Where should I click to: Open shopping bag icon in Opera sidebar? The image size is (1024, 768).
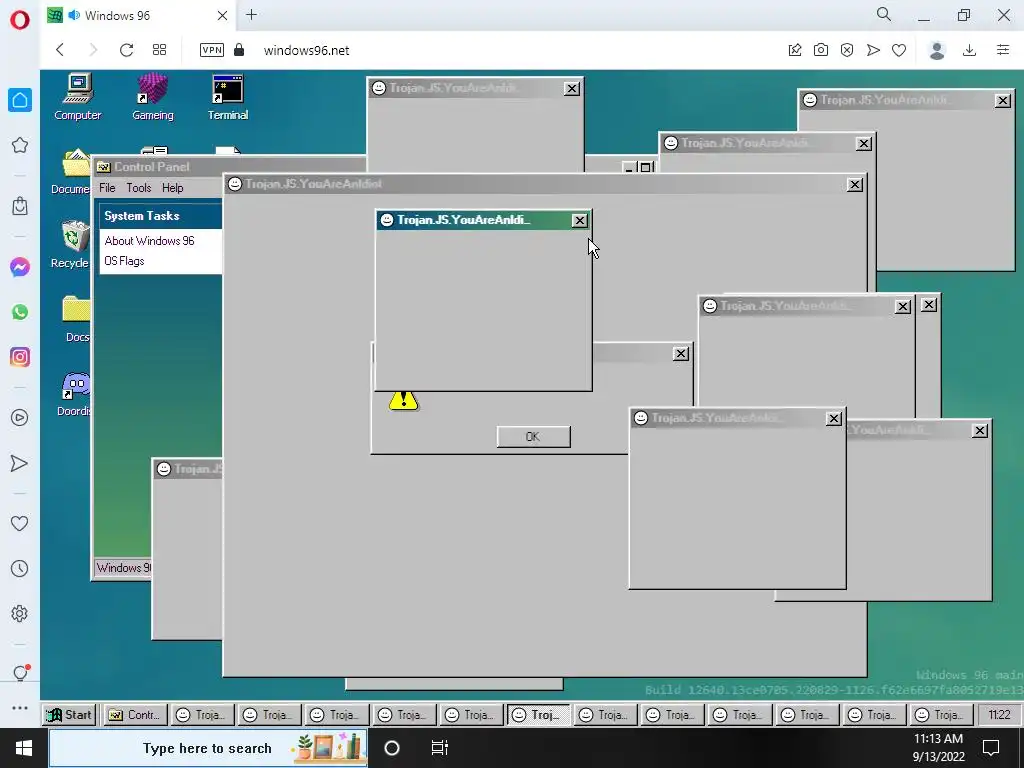[20, 206]
